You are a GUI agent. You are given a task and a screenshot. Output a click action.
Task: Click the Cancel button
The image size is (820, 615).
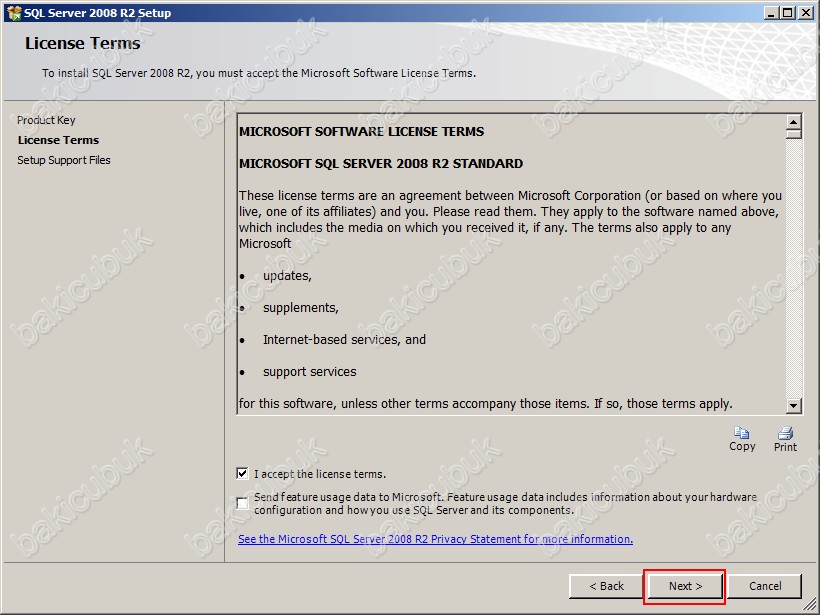(765, 586)
